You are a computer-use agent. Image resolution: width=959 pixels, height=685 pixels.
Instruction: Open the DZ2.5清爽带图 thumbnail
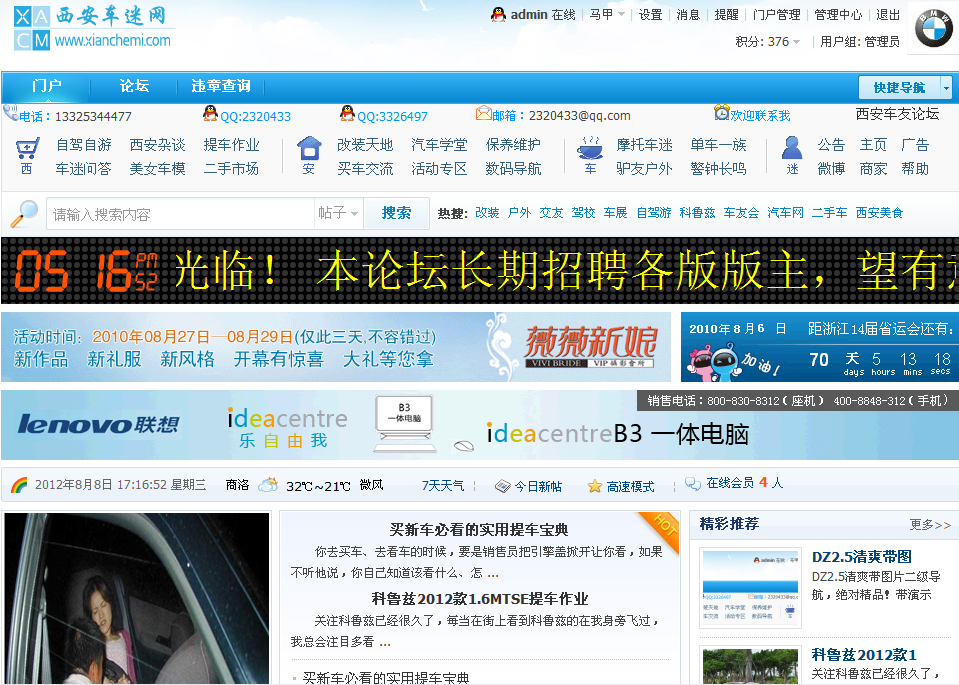click(750, 588)
